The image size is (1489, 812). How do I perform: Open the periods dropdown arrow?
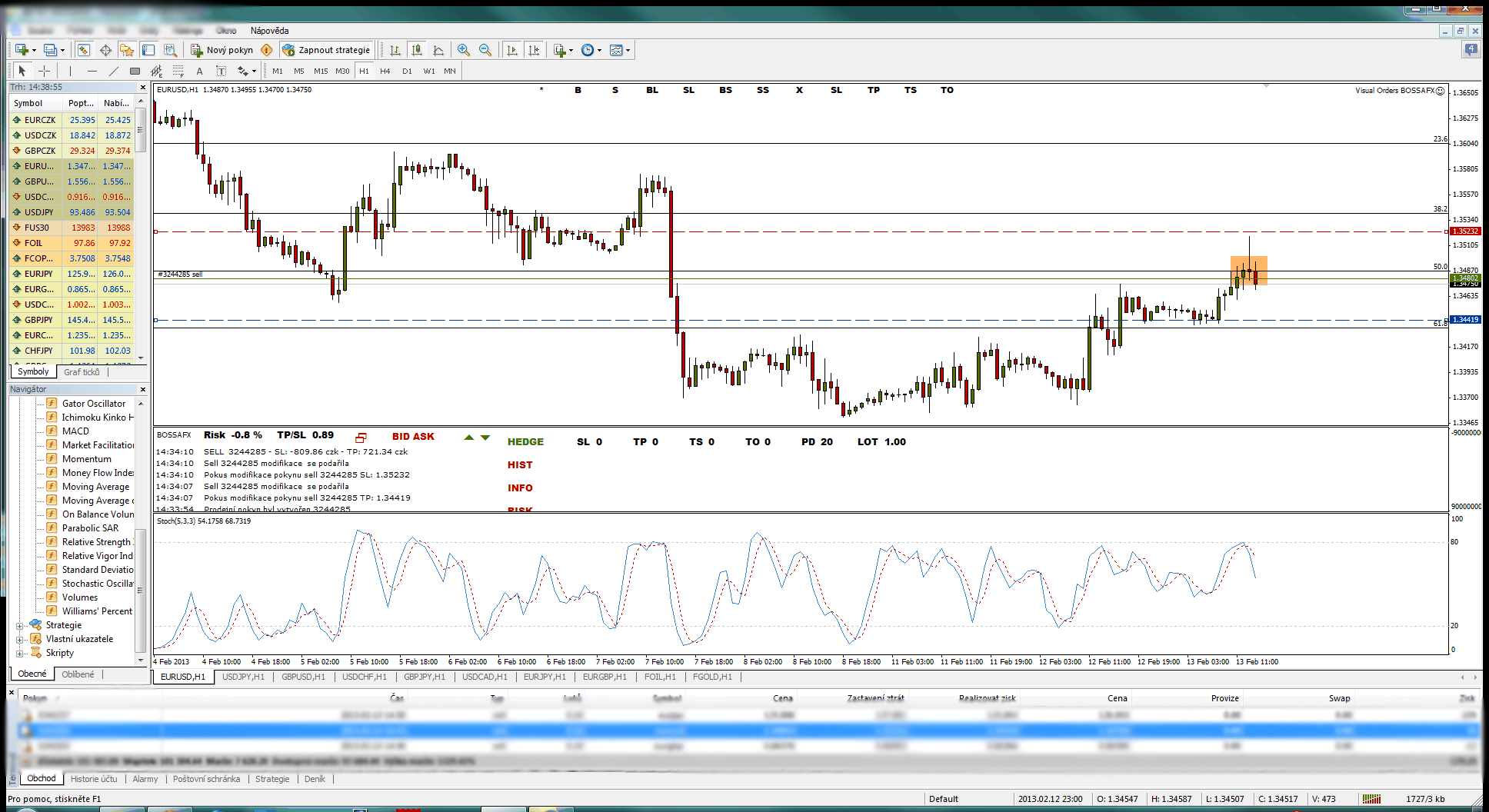(x=599, y=51)
